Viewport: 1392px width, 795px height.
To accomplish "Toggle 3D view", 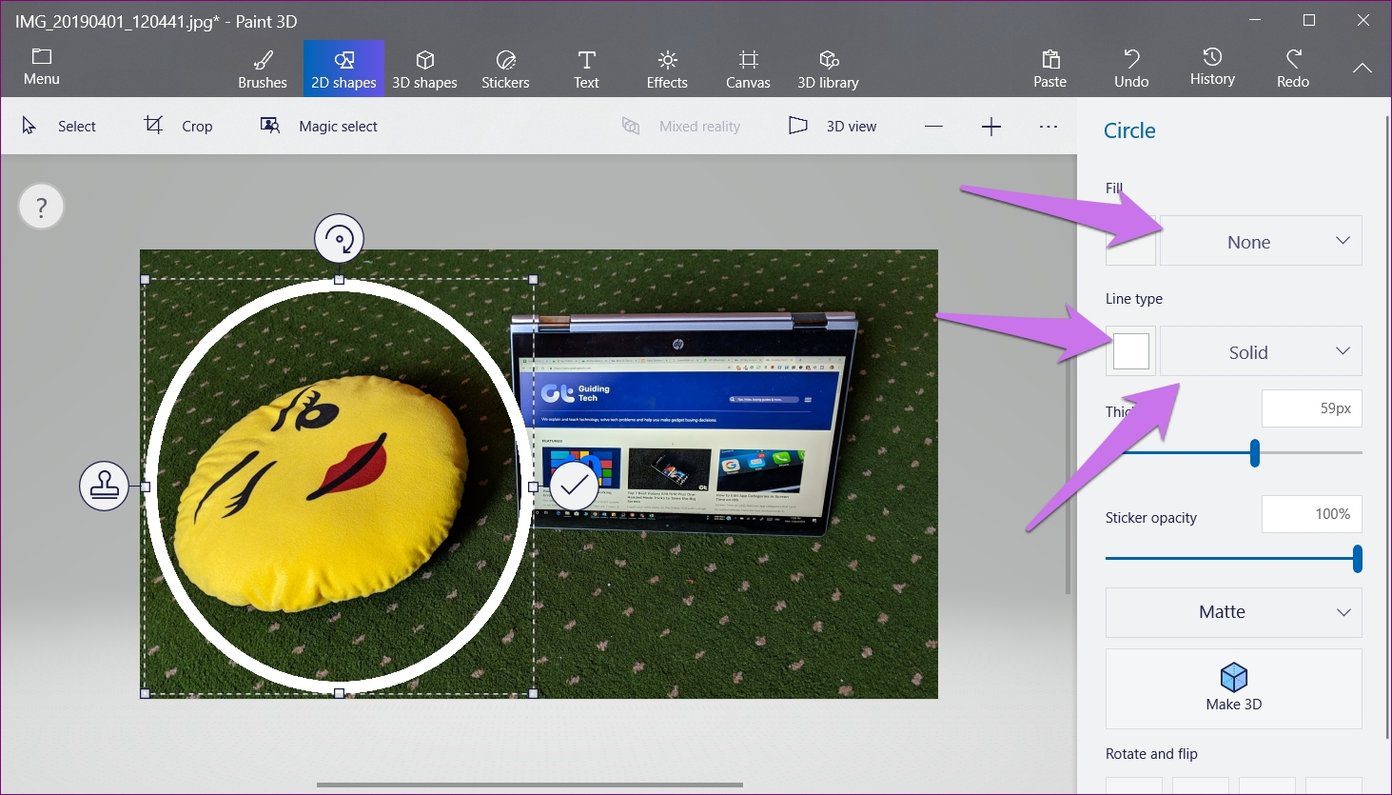I will click(832, 126).
